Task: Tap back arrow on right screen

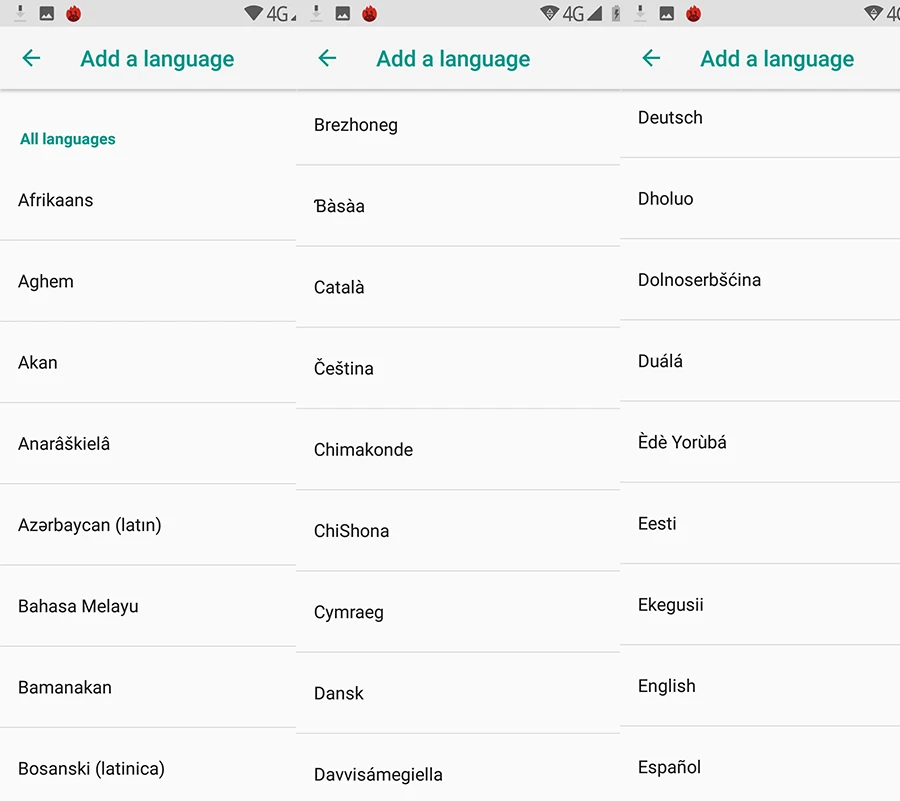Action: (x=651, y=58)
